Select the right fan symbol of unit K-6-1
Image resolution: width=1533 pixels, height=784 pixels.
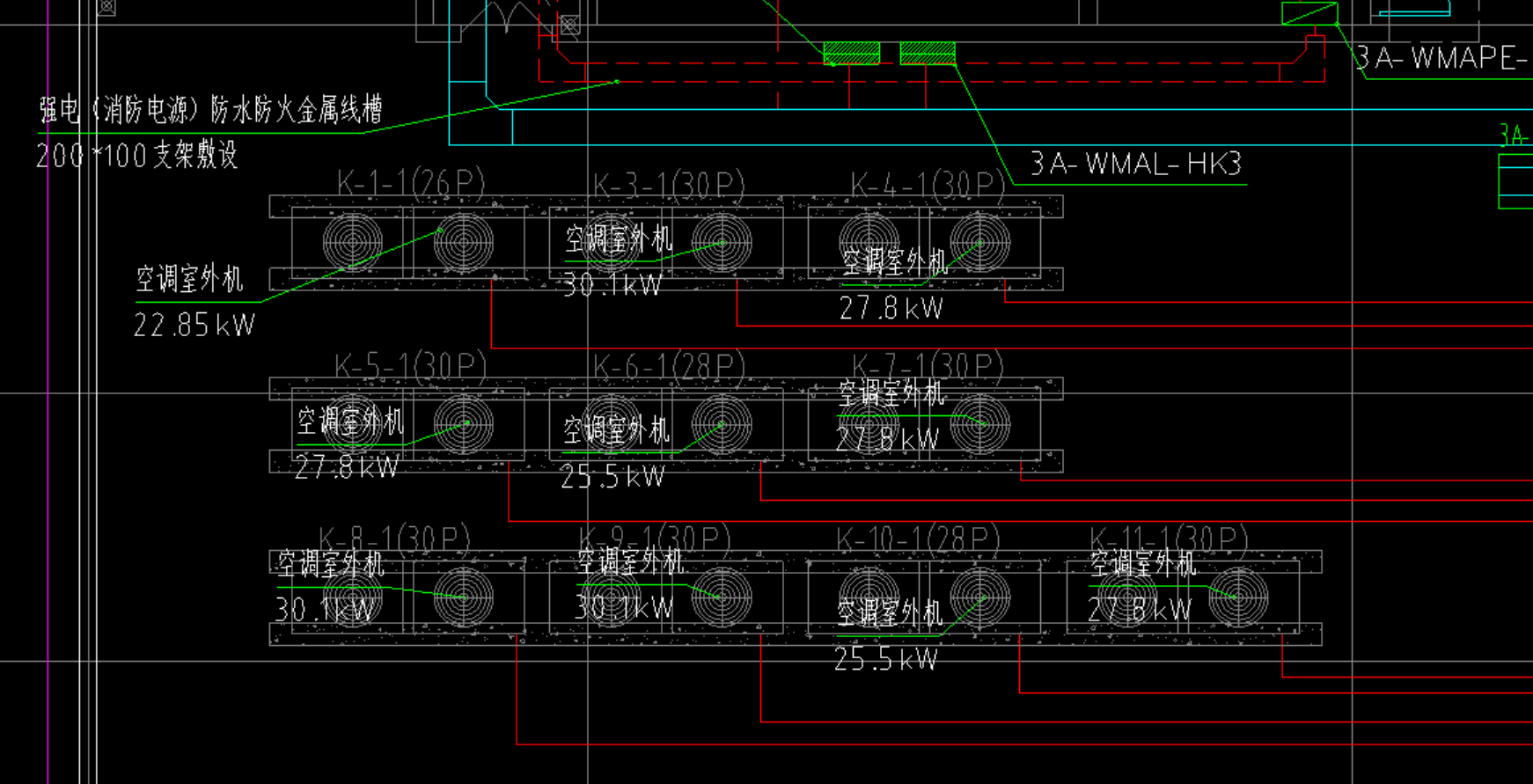click(x=722, y=423)
